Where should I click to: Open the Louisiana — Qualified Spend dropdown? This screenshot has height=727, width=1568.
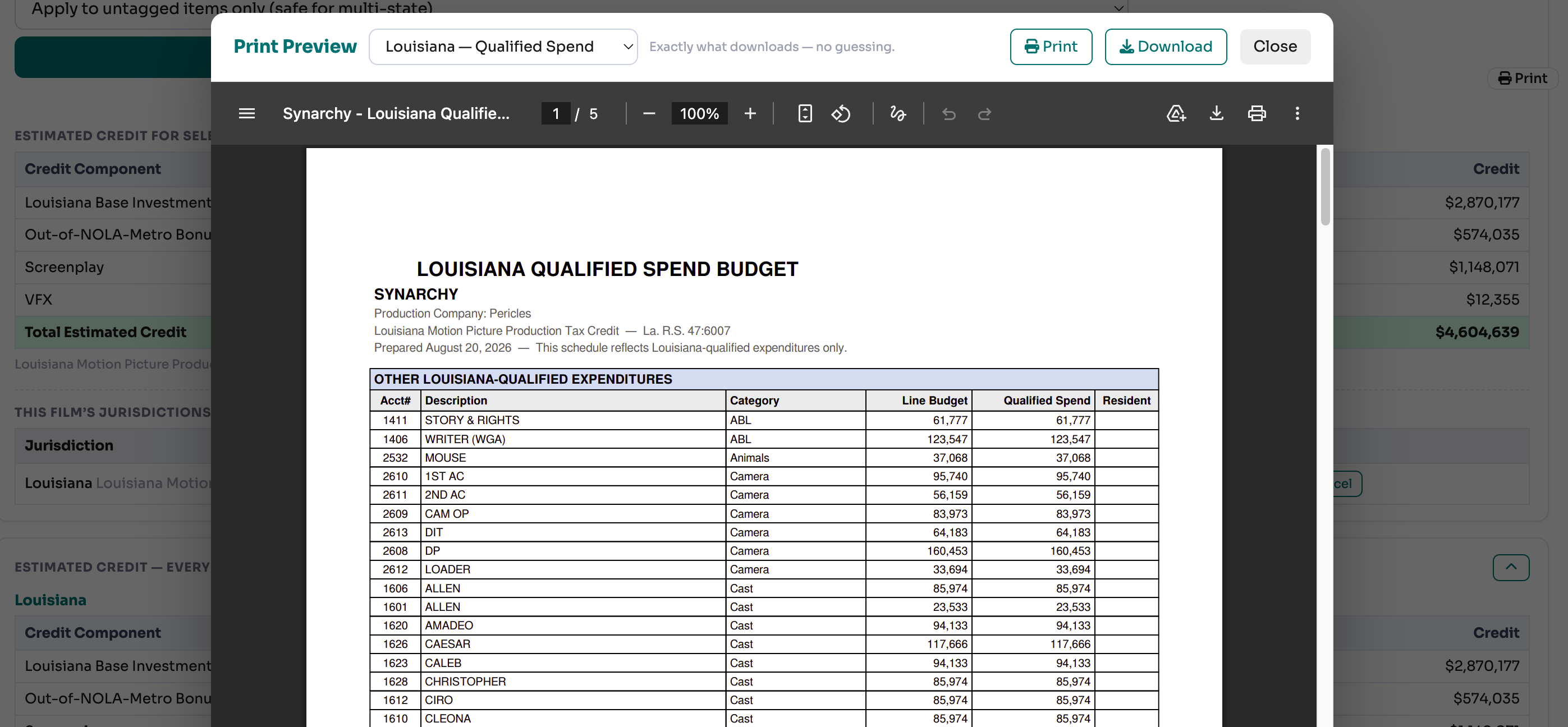coord(503,47)
